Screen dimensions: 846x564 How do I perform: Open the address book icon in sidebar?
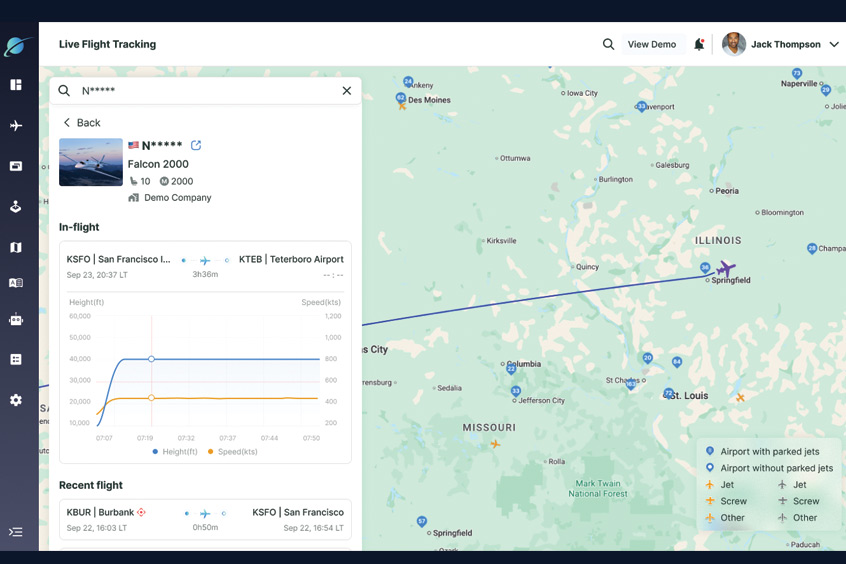[x=16, y=283]
